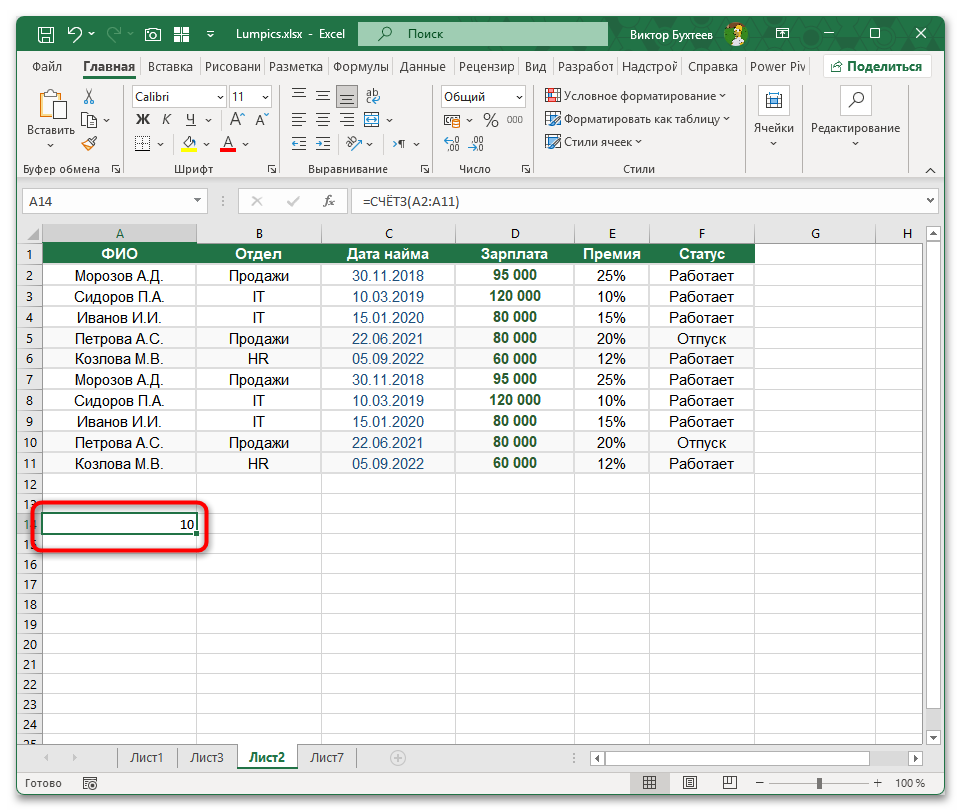Apply thousands separator 000 format
Image resolution: width=961 pixels, height=811 pixels.
pyautogui.click(x=515, y=120)
